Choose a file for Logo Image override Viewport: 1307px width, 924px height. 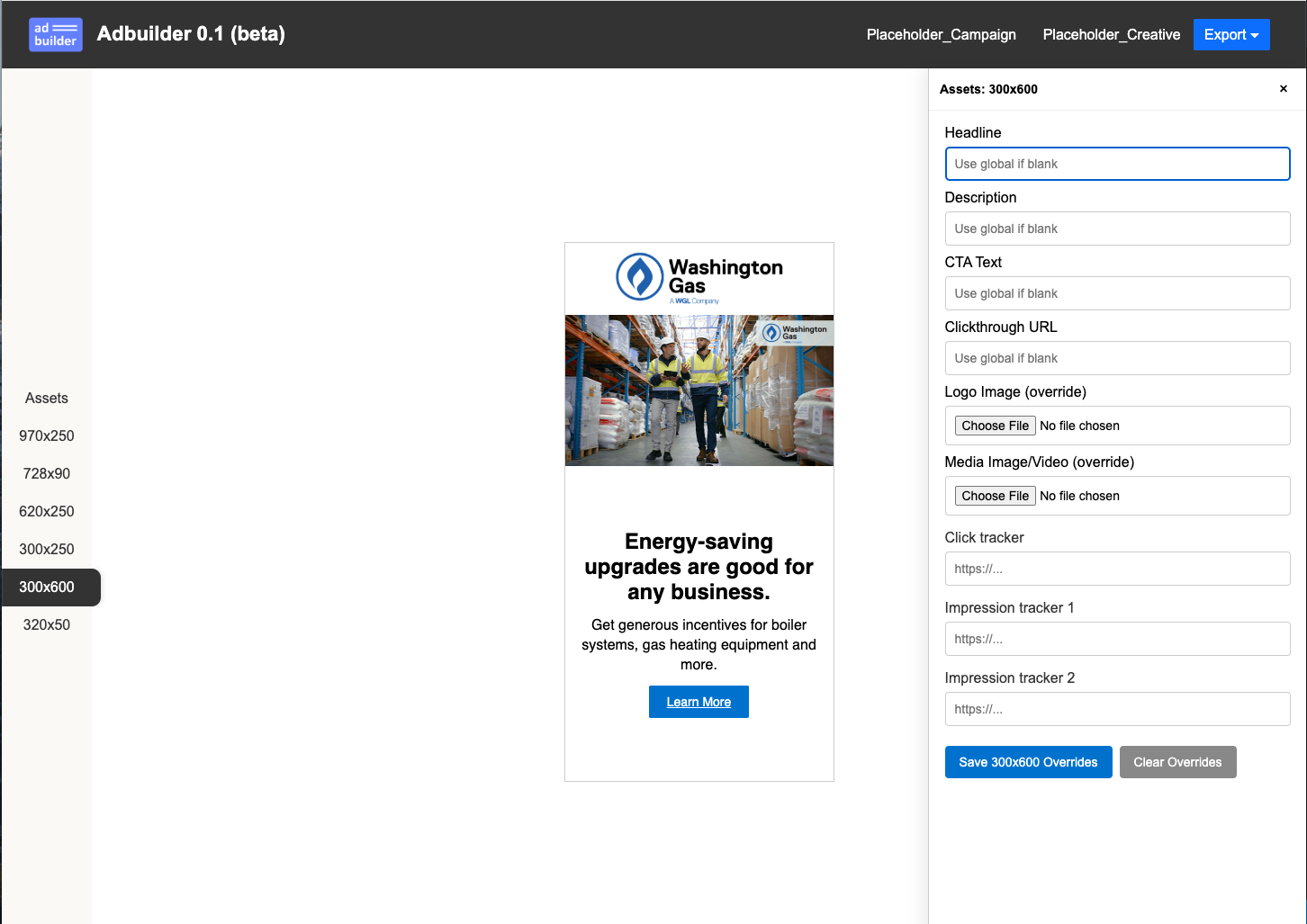pyautogui.click(x=995, y=425)
